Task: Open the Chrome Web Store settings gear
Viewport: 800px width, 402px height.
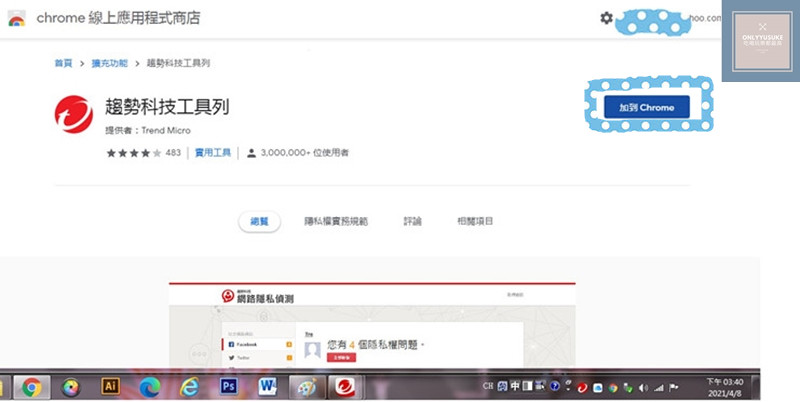Action: click(606, 18)
